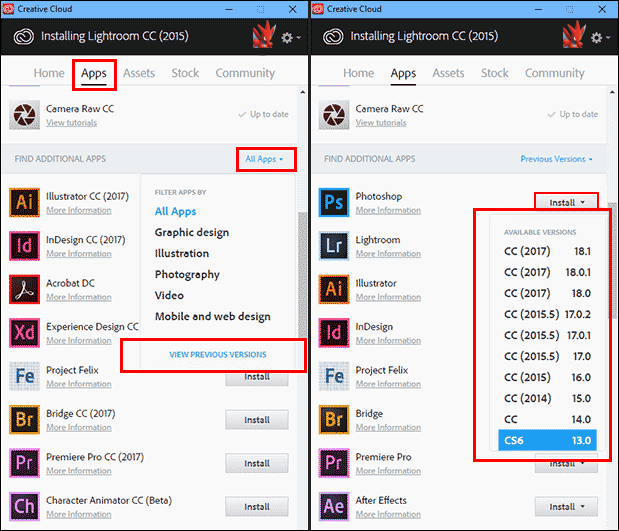Filter apps by Video
This screenshot has height=531, width=619.
169,295
